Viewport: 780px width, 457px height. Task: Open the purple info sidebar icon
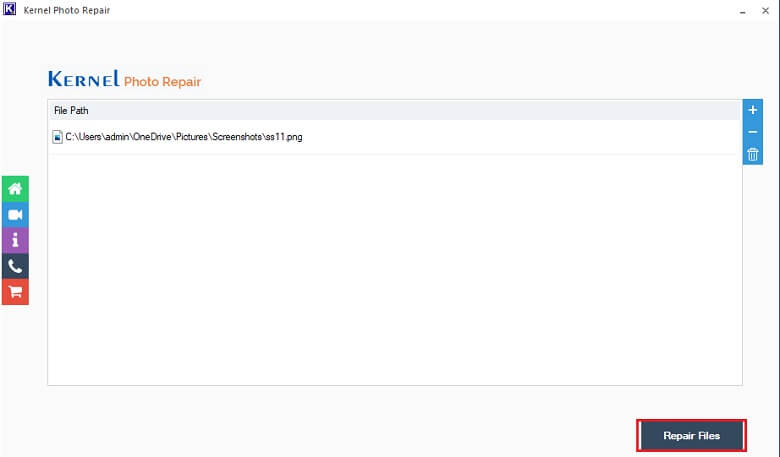click(x=15, y=241)
